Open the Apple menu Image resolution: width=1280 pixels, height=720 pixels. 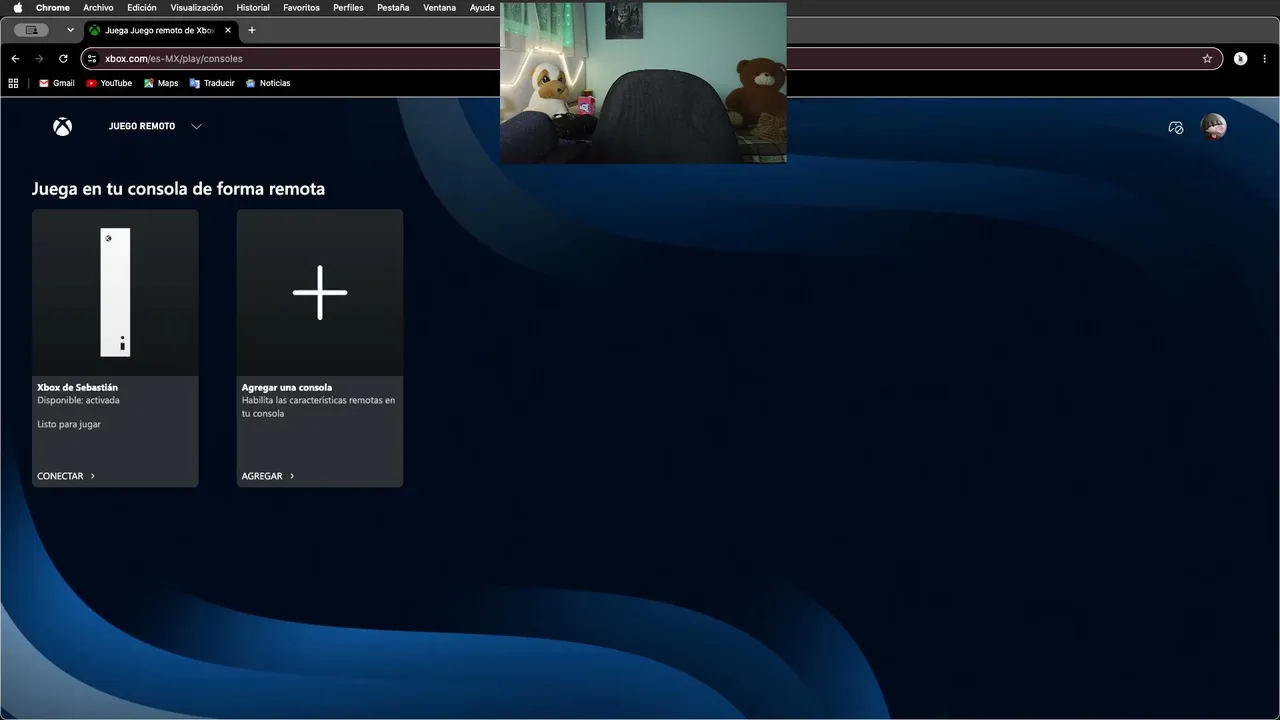tap(18, 8)
